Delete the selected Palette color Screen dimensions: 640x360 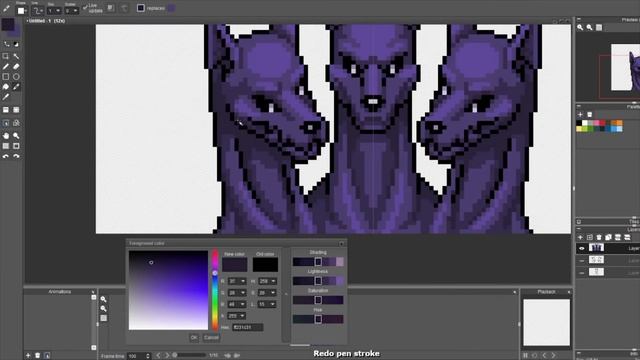point(589,115)
